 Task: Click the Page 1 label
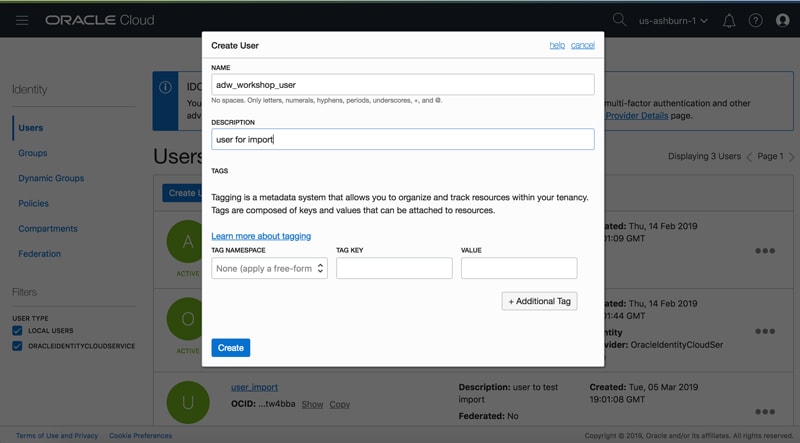[x=770, y=156]
